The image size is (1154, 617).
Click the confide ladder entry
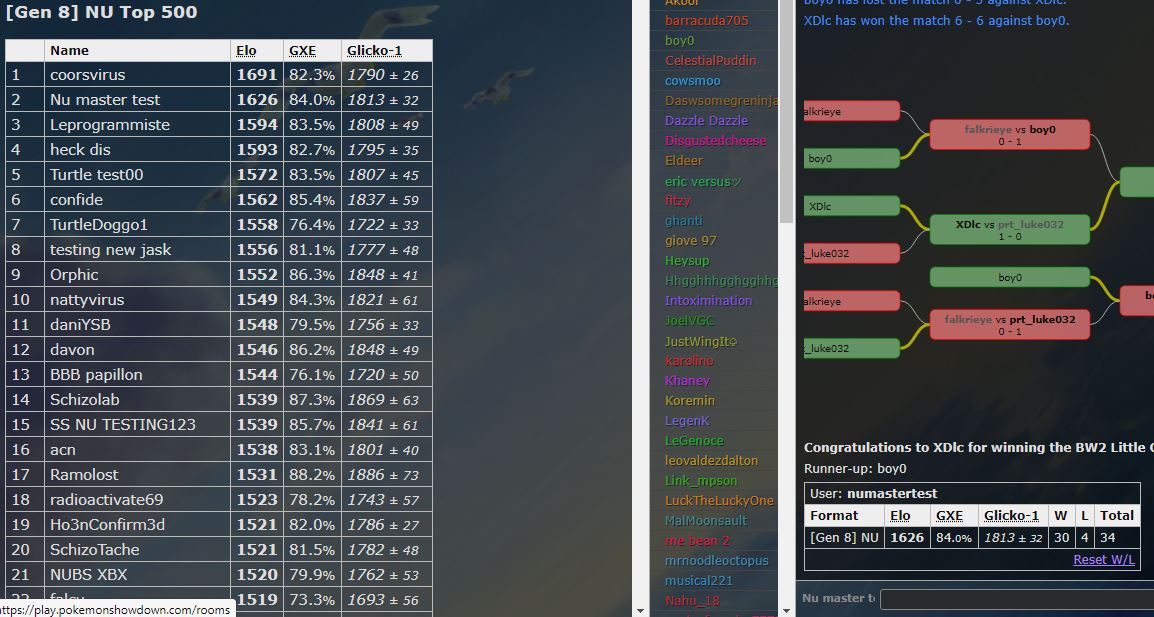tap(77, 200)
